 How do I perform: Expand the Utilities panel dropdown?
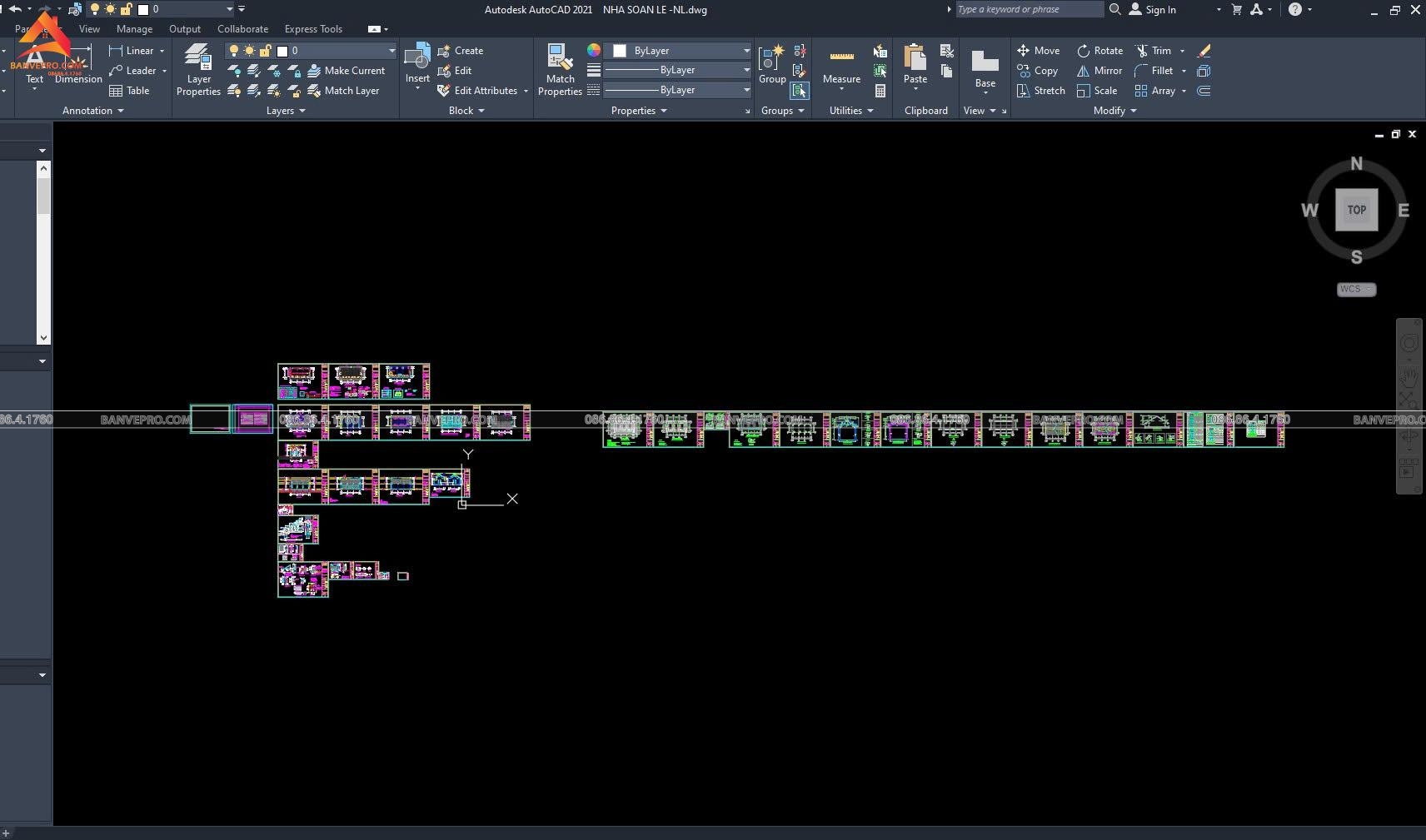click(851, 111)
